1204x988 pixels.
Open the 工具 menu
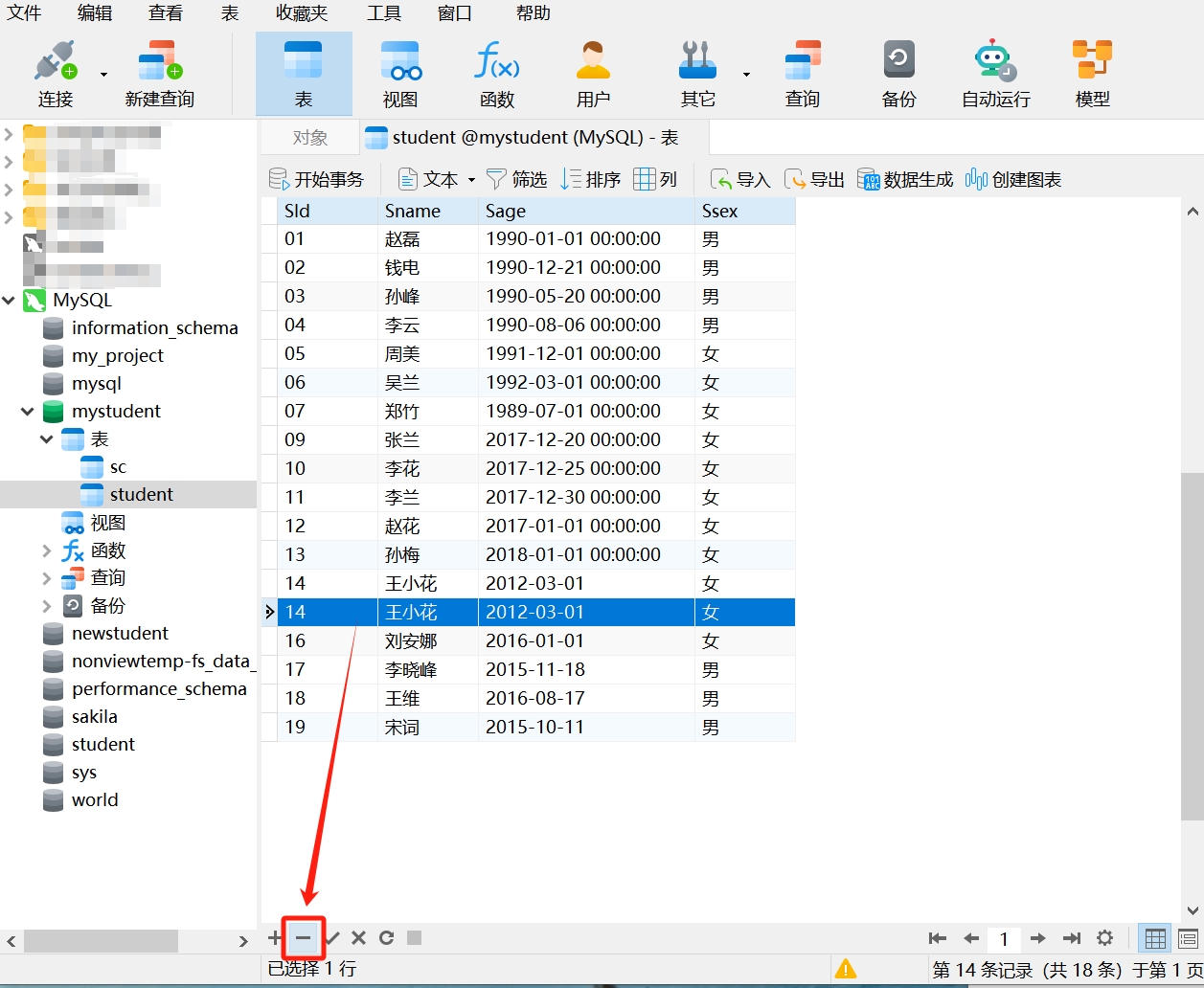pos(384,13)
